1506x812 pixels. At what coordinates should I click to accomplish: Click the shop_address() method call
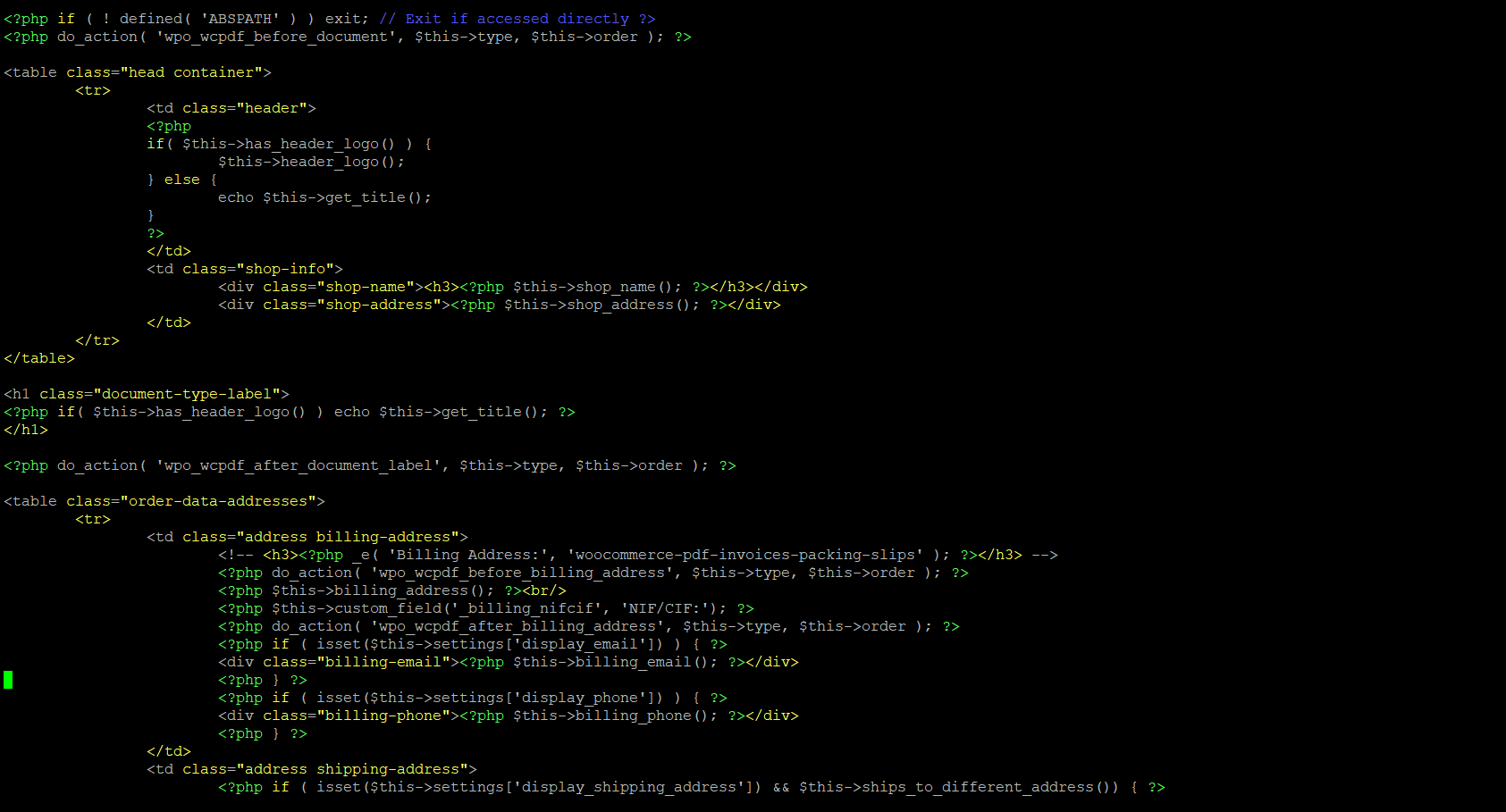coord(633,305)
